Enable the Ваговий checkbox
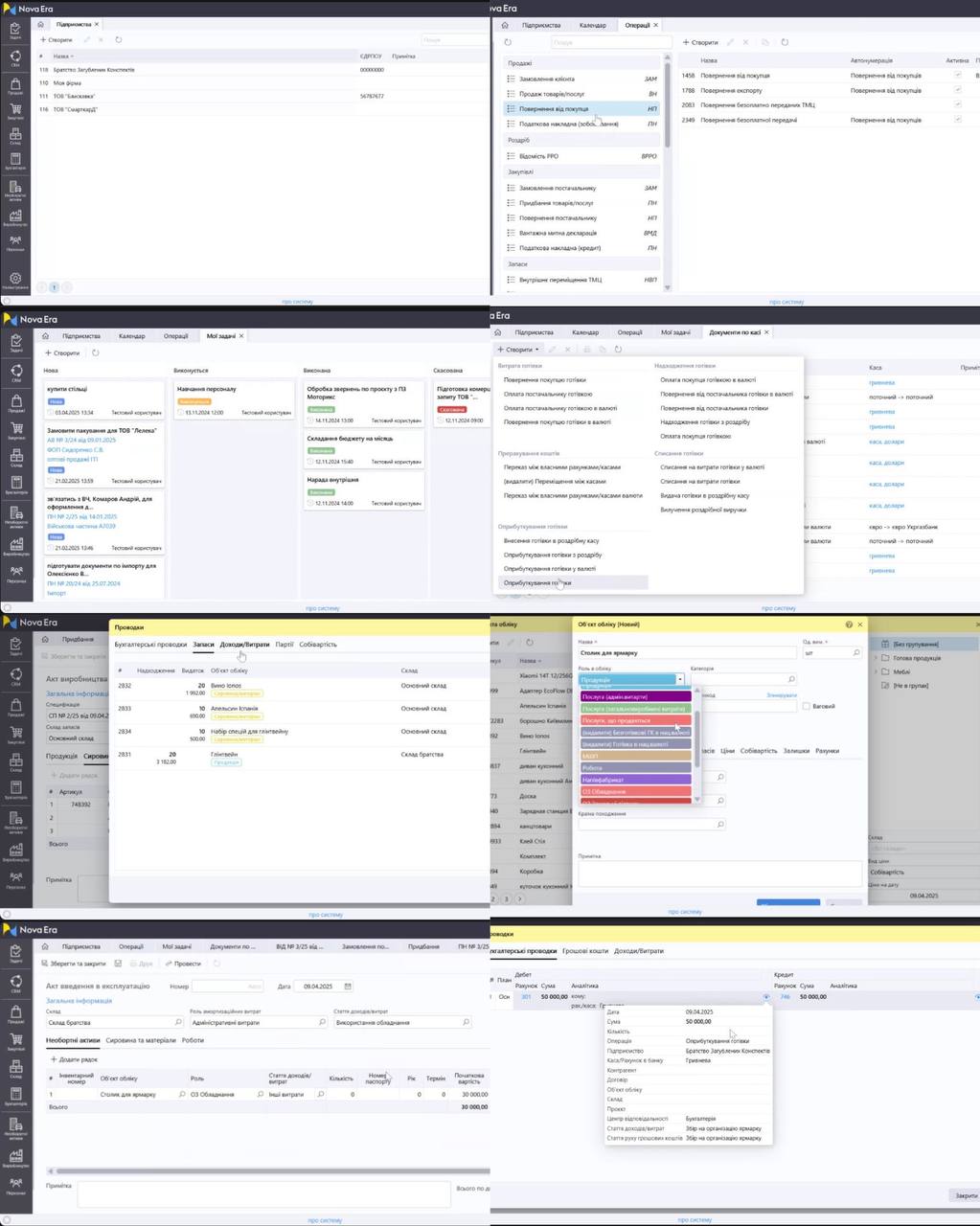This screenshot has height=1226, width=980. [x=806, y=706]
